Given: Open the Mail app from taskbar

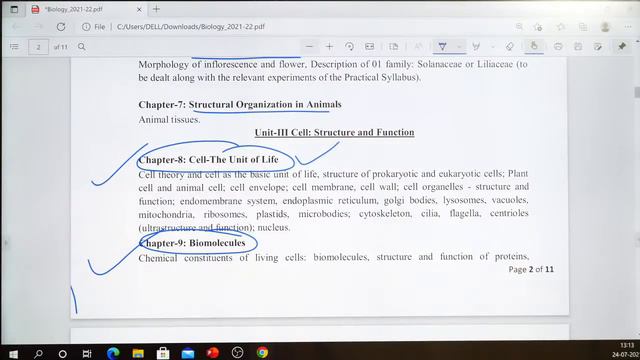Looking at the screenshot, I should [188, 353].
